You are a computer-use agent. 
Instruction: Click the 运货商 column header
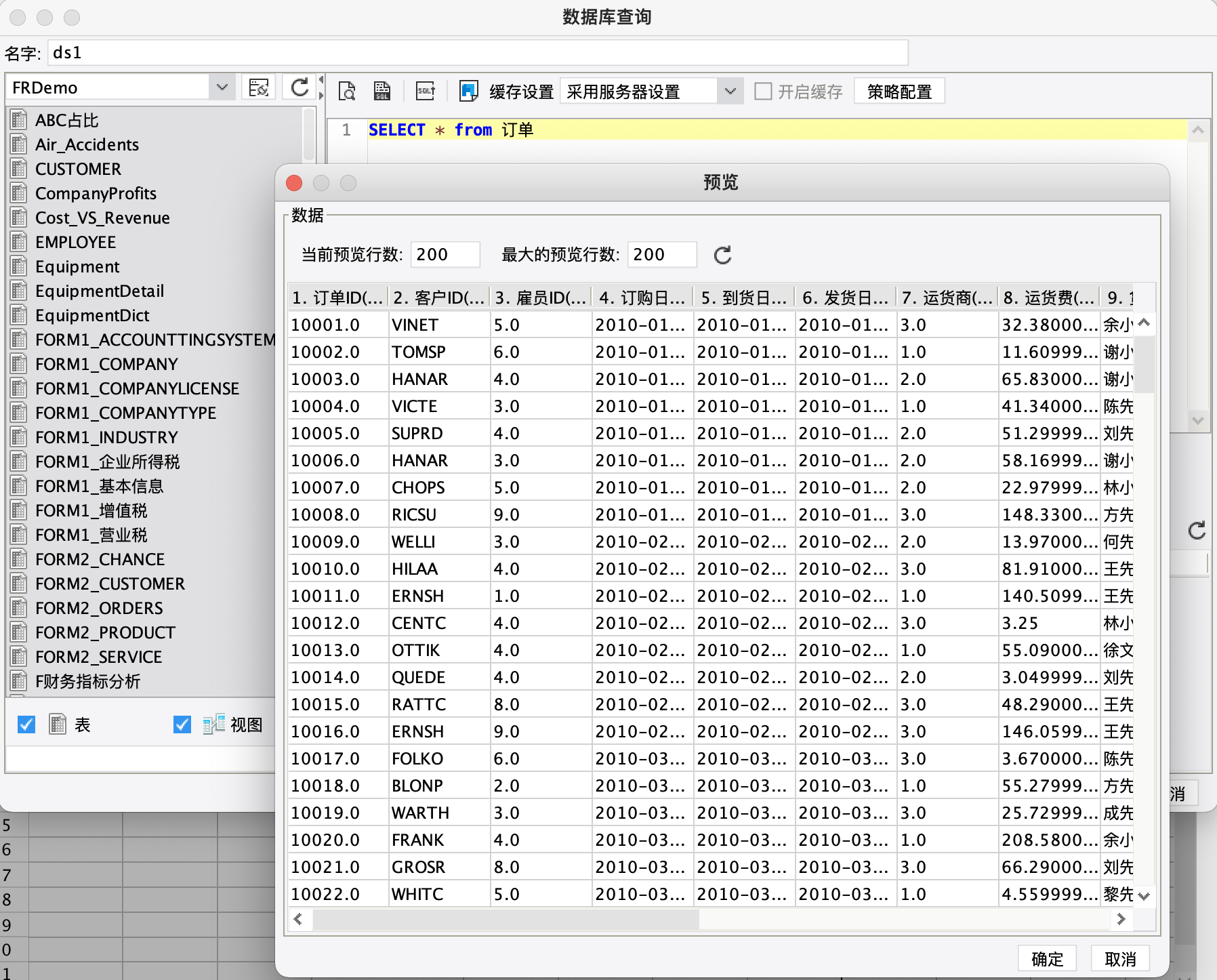click(x=947, y=298)
